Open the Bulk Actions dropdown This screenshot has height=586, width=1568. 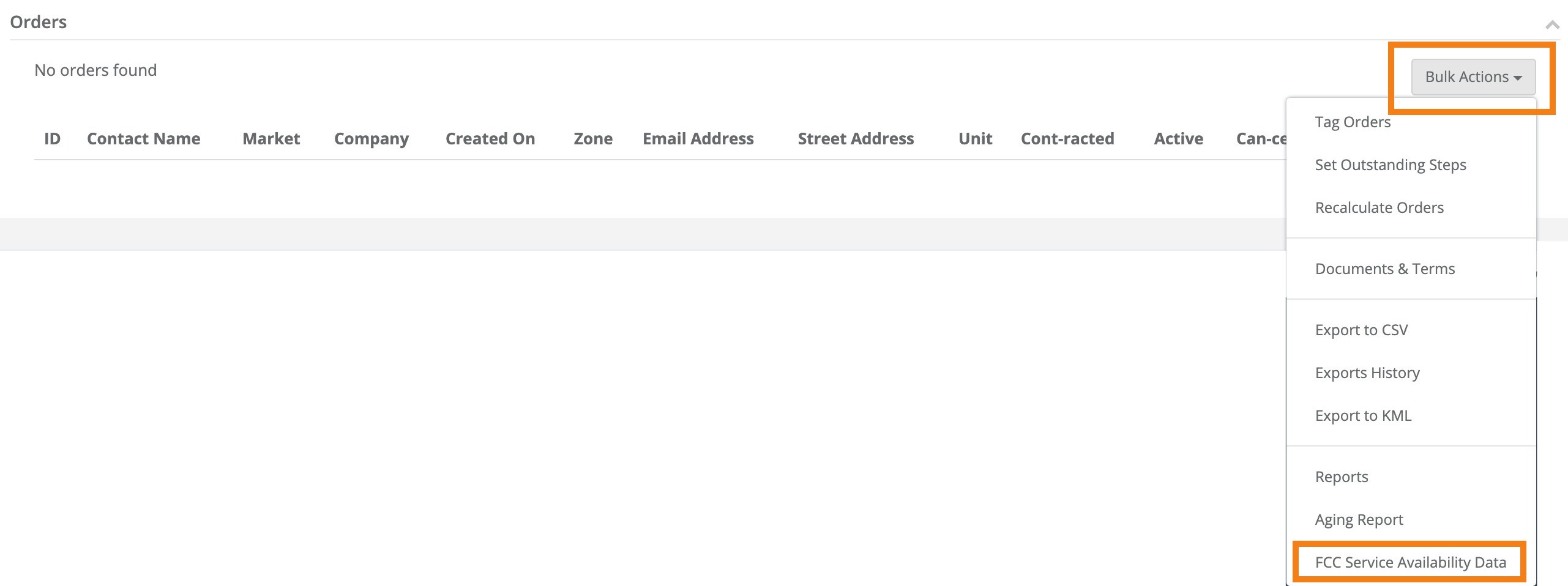tap(1473, 76)
